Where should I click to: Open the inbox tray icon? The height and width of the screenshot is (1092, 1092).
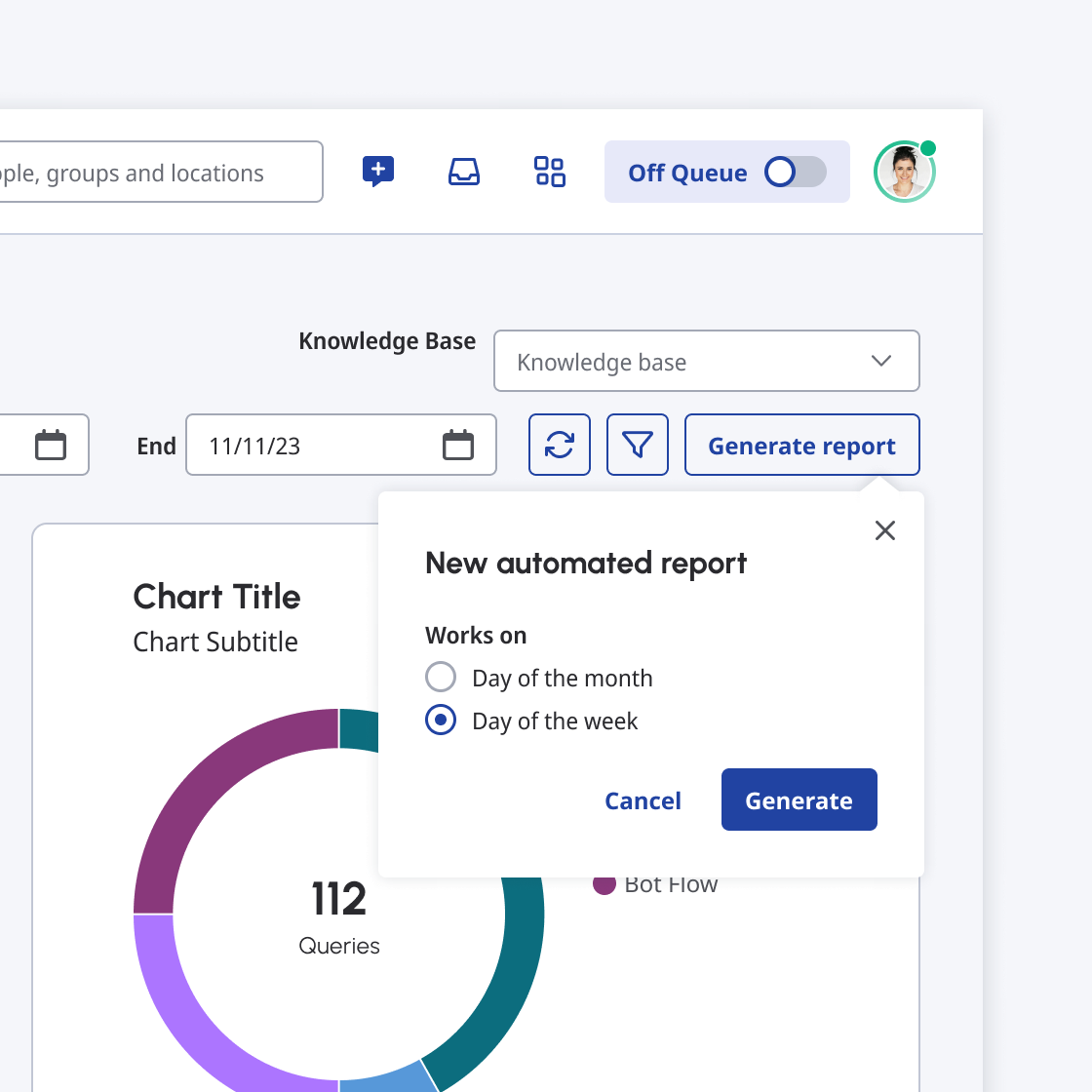tap(464, 172)
